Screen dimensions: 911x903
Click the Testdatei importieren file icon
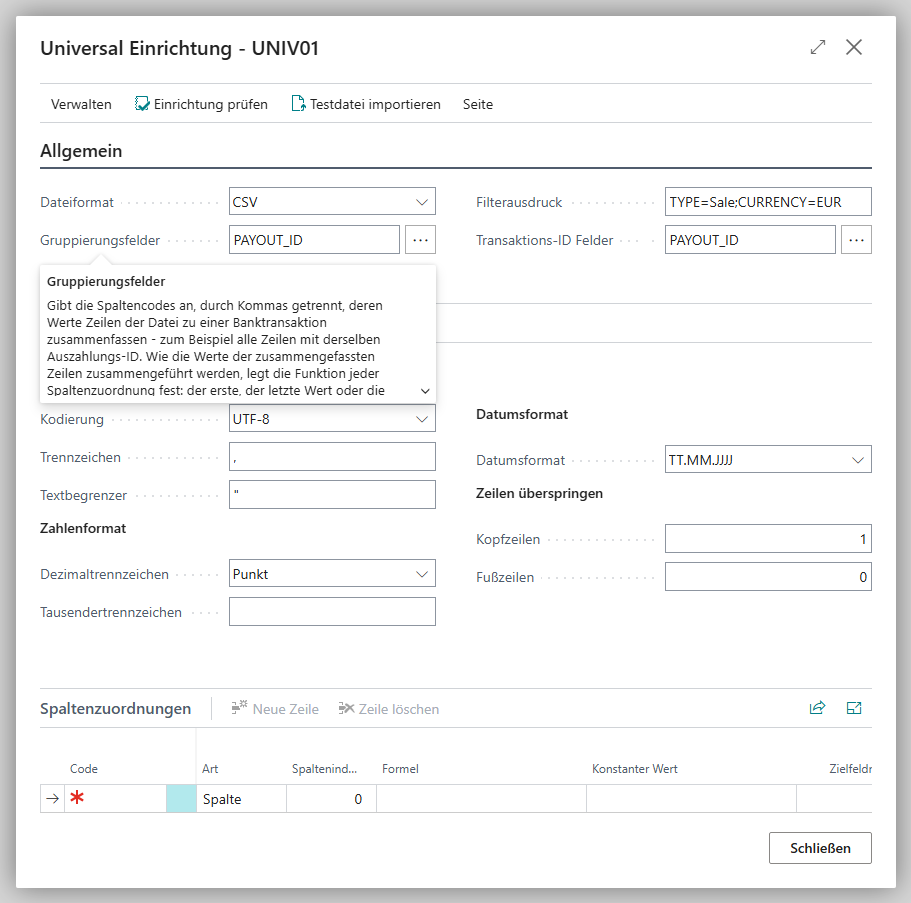(298, 104)
